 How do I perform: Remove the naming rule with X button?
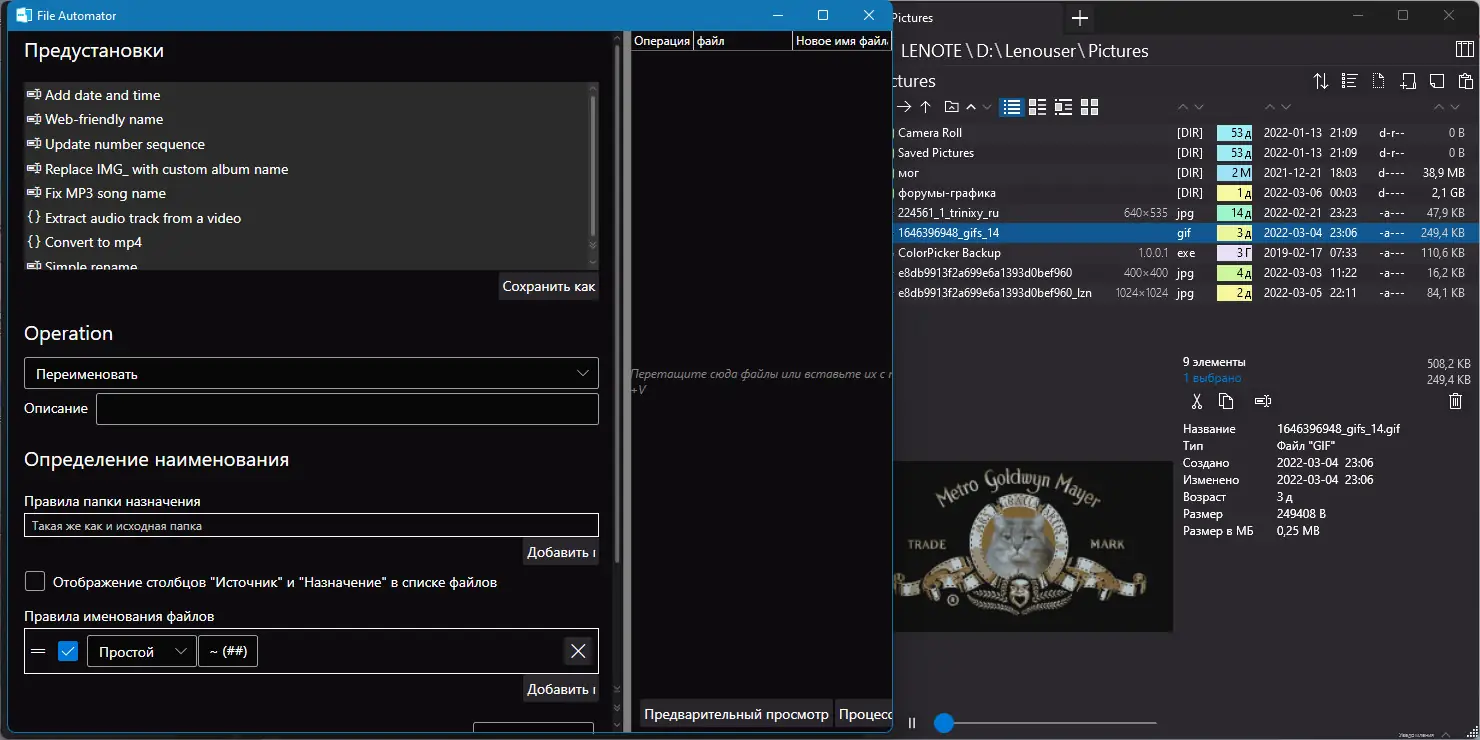tap(578, 651)
